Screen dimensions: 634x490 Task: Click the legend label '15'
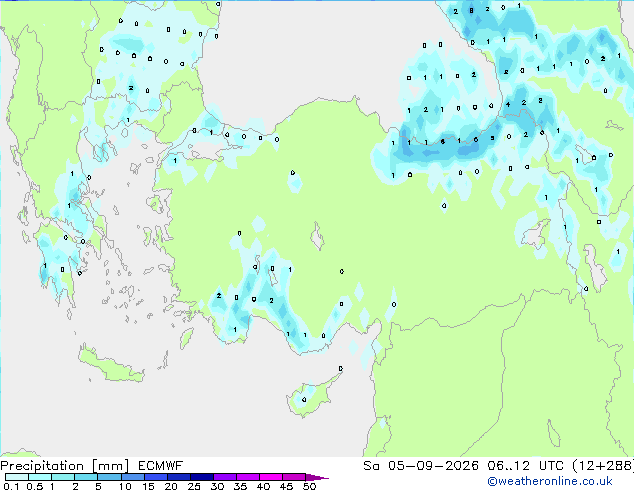[x=148, y=486]
